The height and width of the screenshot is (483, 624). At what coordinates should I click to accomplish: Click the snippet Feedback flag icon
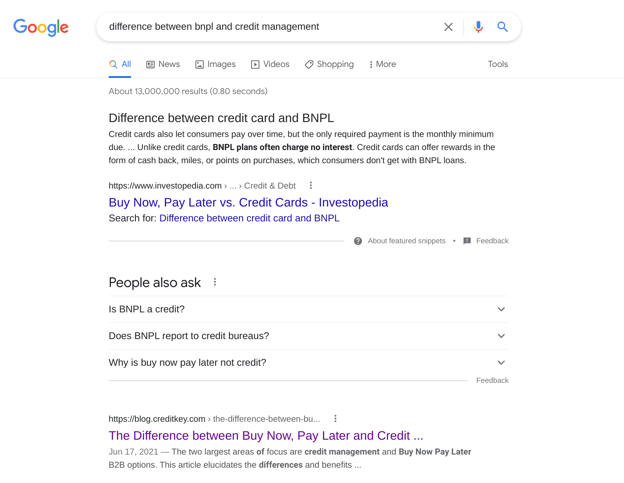467,241
